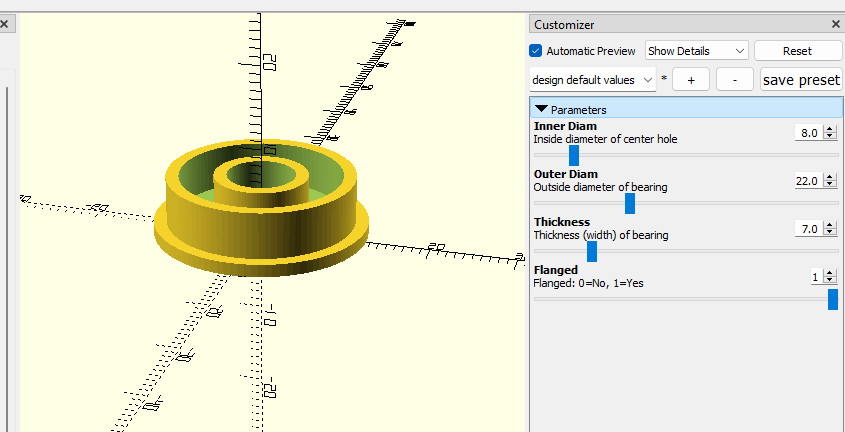The image size is (845, 432).
Task: Open the Show Details dropdown
Action: [x=697, y=51]
